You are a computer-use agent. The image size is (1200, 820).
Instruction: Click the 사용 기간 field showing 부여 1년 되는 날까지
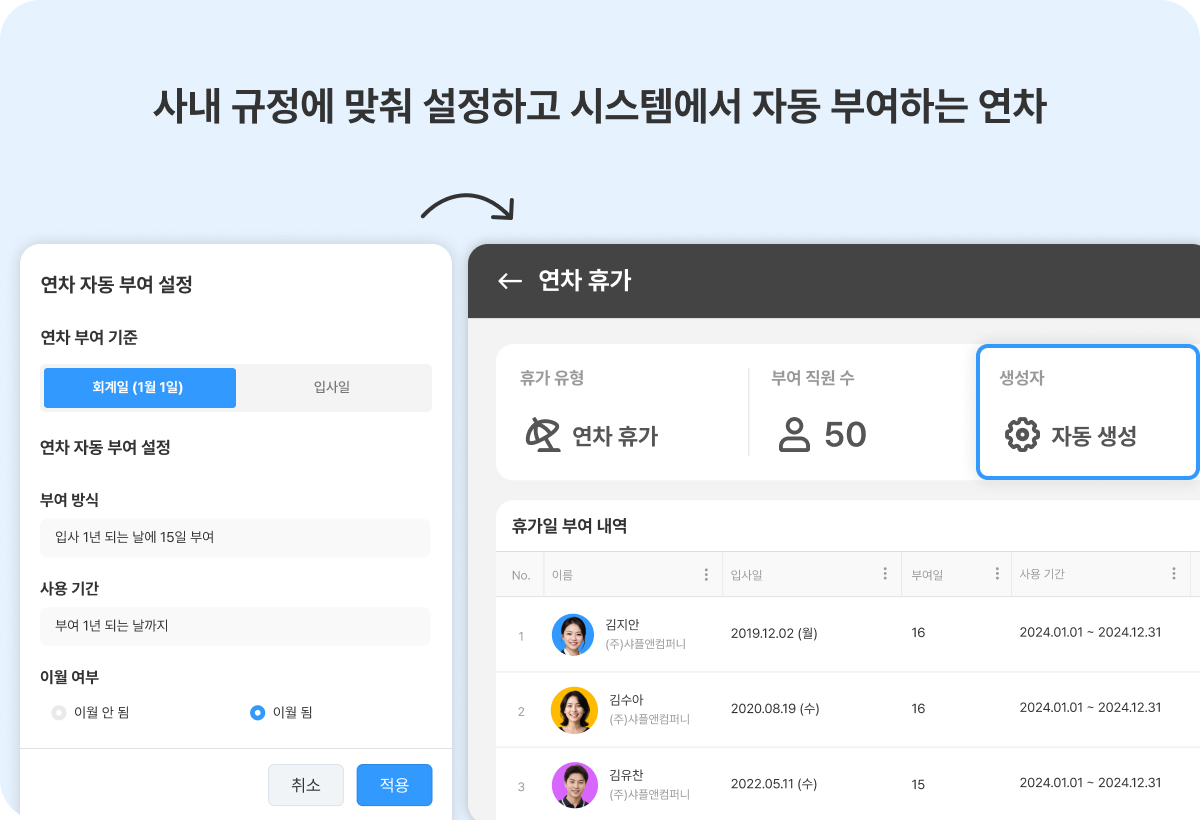(x=235, y=626)
